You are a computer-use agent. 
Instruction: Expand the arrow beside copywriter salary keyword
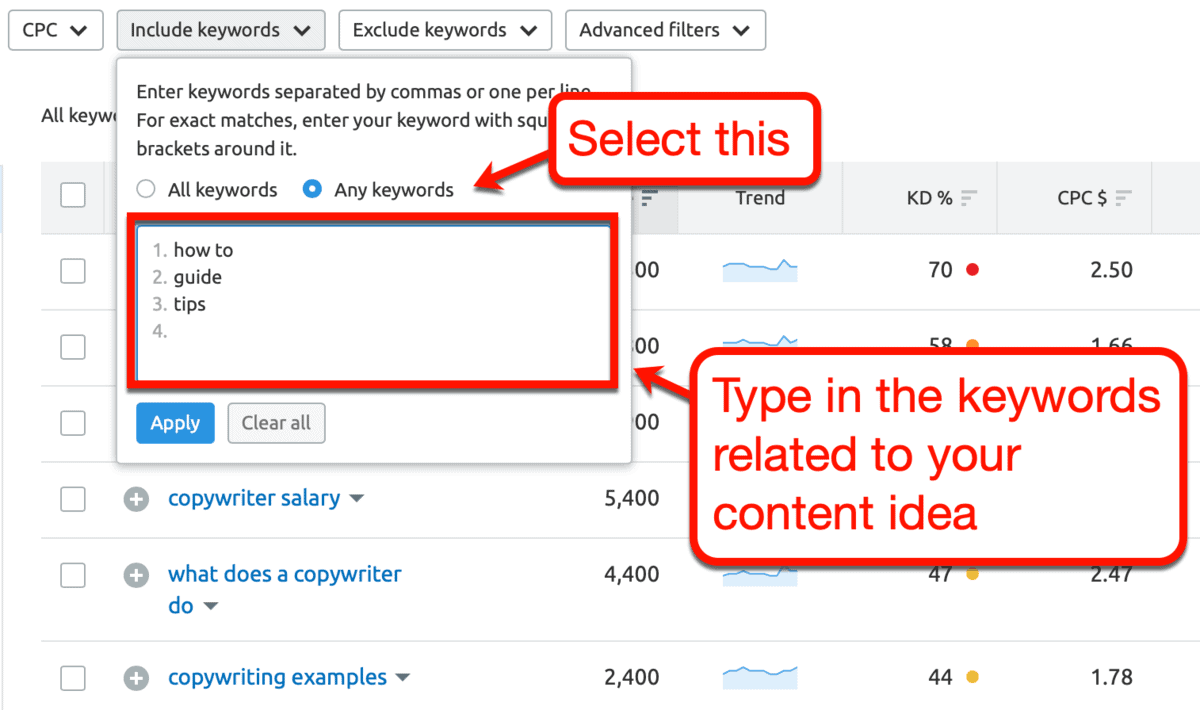pyautogui.click(x=357, y=498)
